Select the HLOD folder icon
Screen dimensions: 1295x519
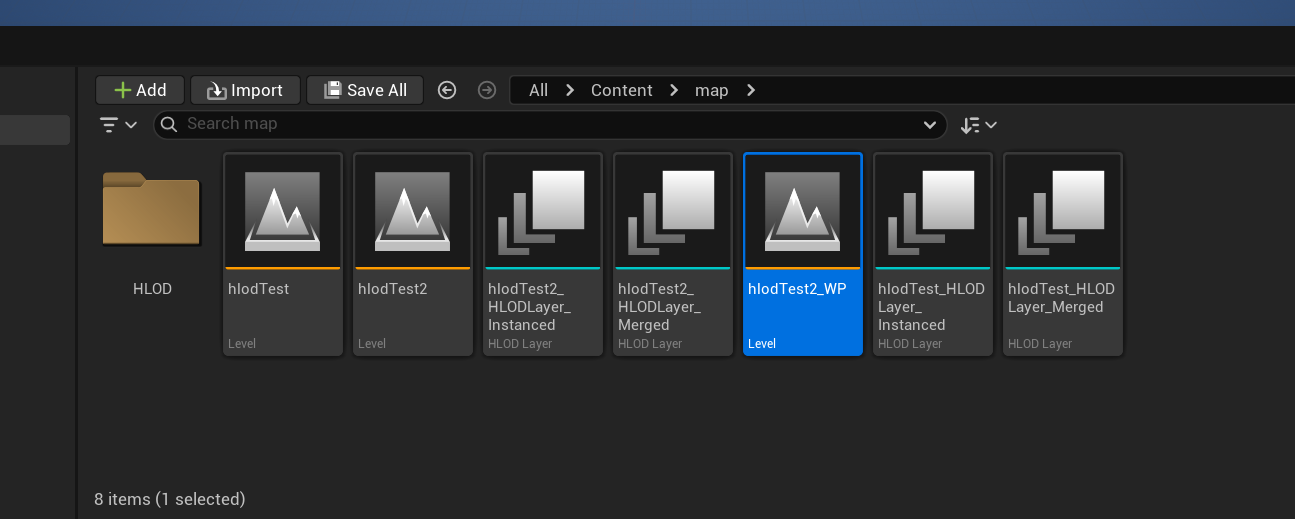pos(152,209)
